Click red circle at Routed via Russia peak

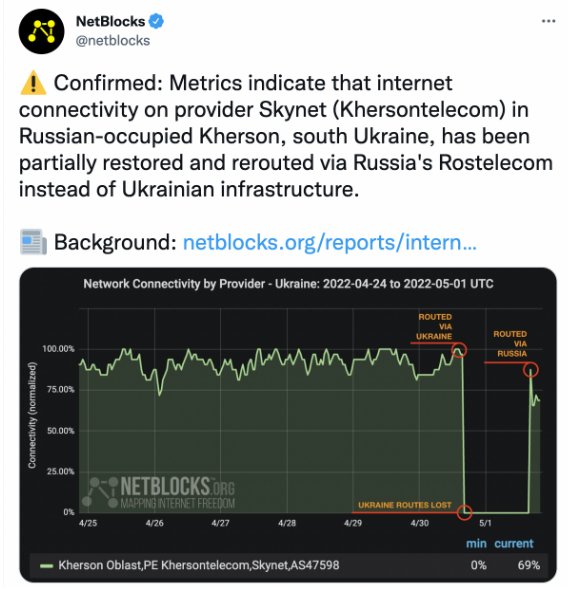click(x=531, y=370)
